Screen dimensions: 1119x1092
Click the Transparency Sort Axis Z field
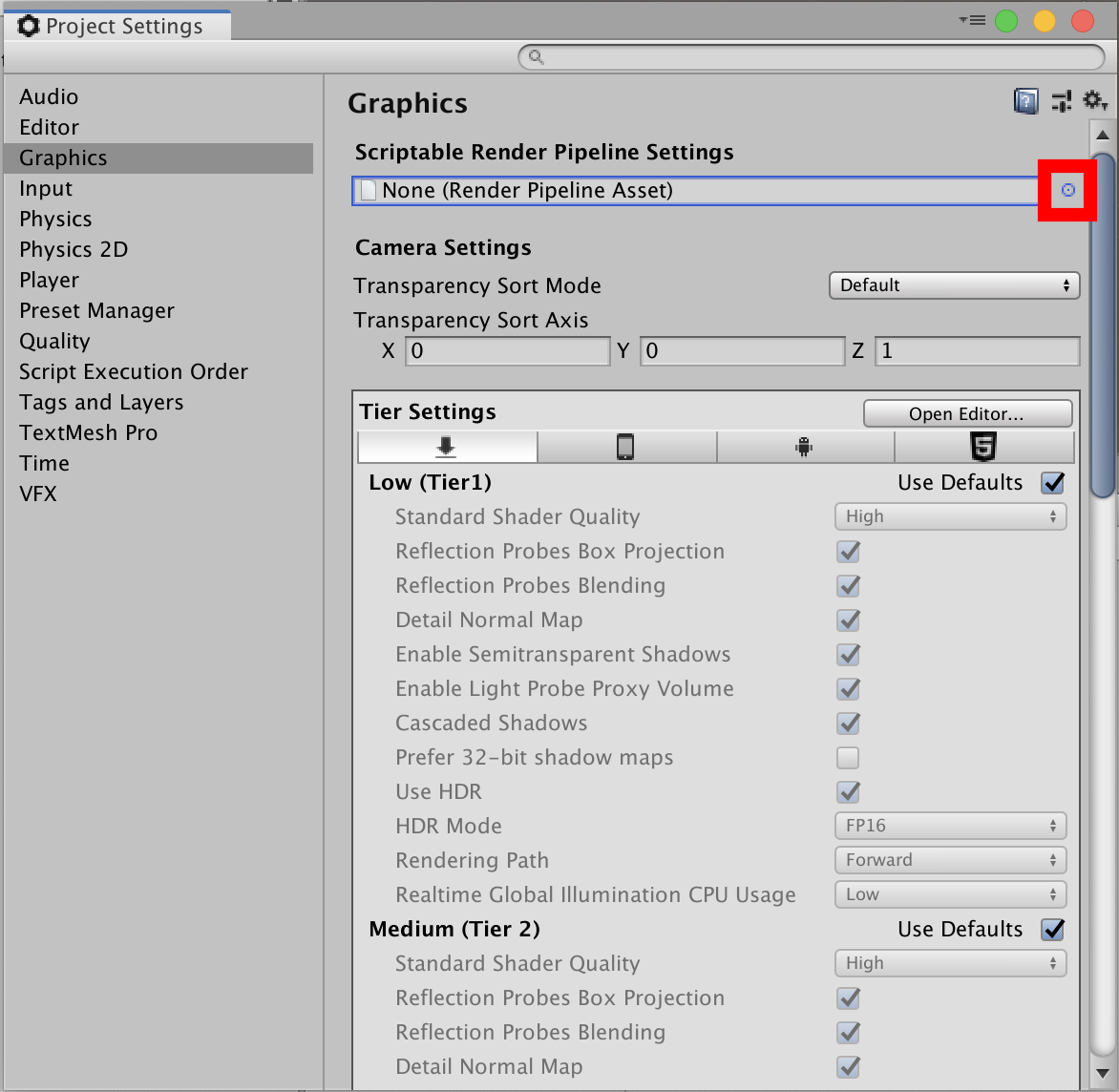click(976, 351)
